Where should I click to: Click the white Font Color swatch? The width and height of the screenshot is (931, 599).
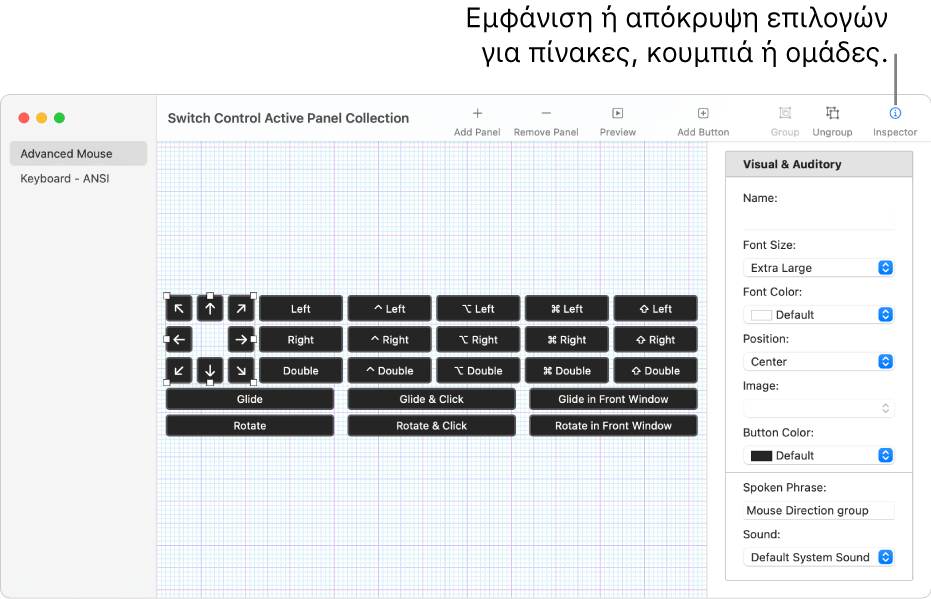761,315
